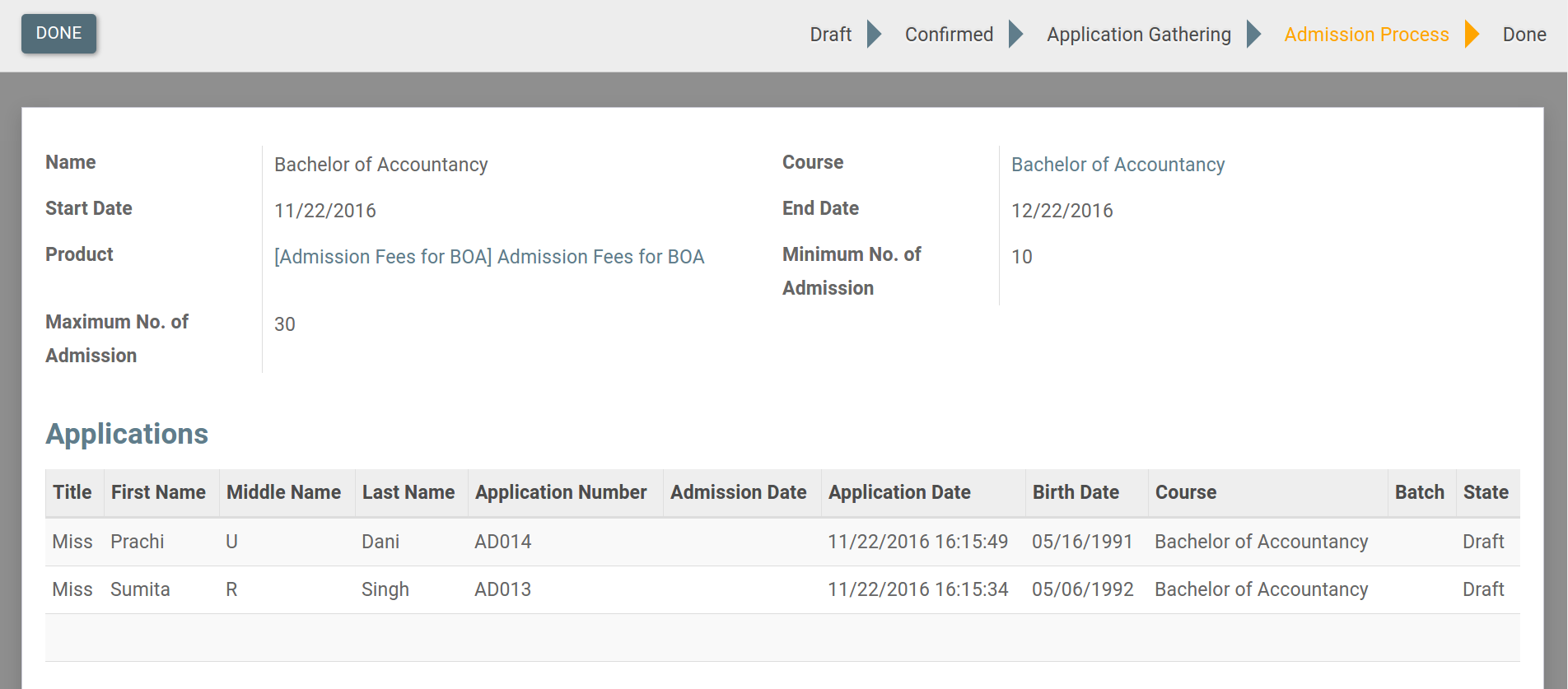Sort applications by Title column
The width and height of the screenshot is (1568, 689).
(x=72, y=492)
